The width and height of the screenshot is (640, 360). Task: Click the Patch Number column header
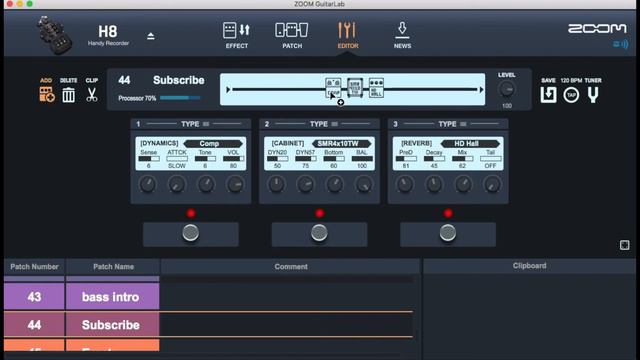[34, 267]
